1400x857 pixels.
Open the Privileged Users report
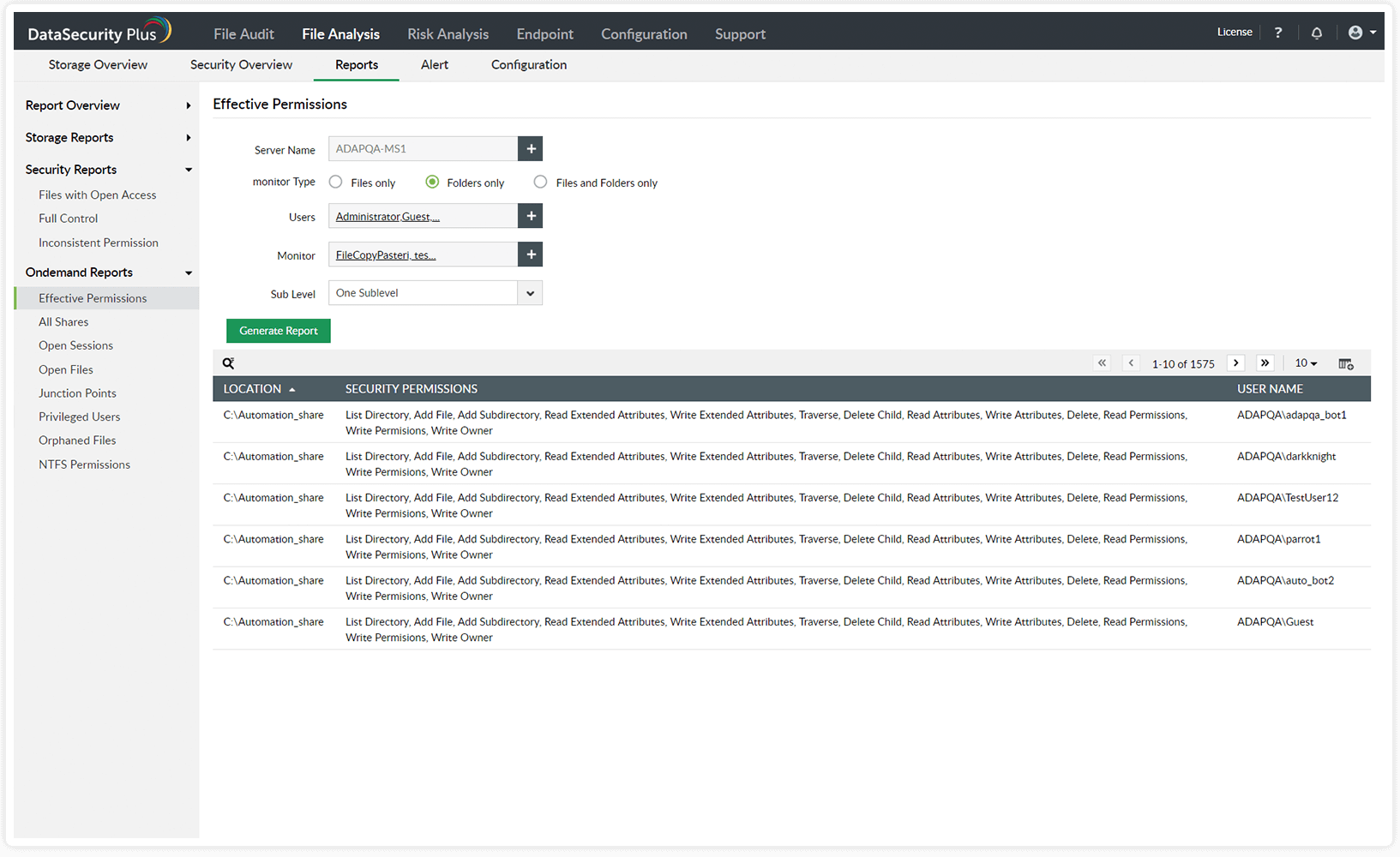coord(80,417)
